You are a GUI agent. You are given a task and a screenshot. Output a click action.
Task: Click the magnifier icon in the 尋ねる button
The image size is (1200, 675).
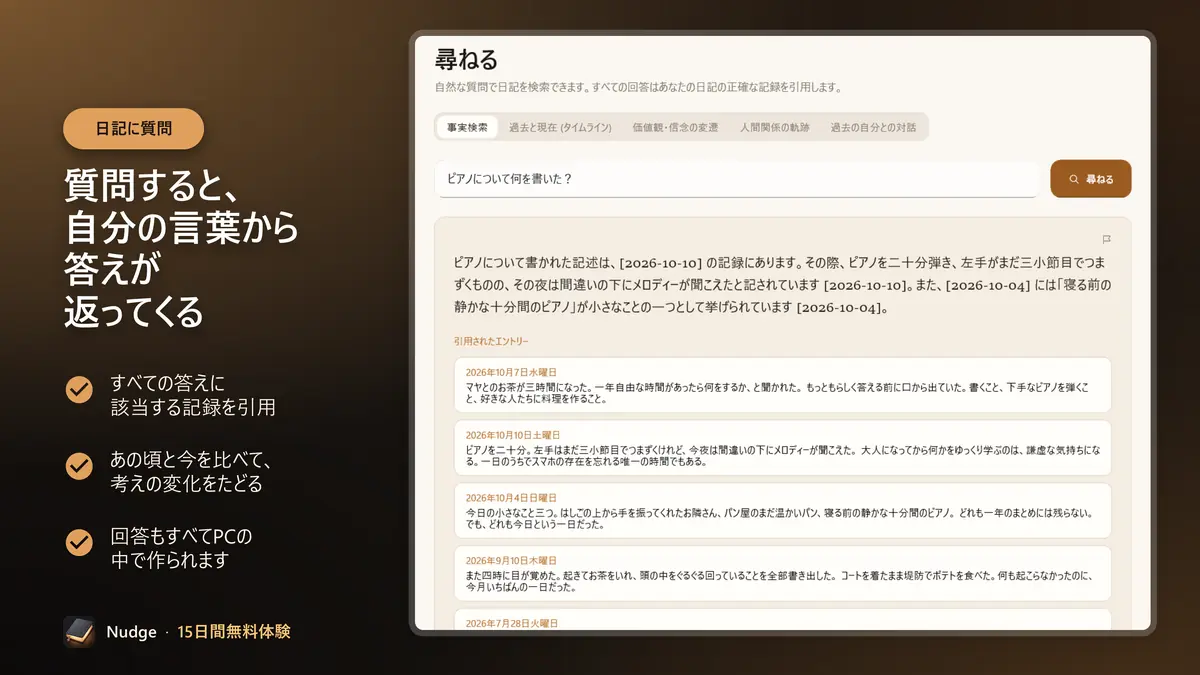(1074, 179)
